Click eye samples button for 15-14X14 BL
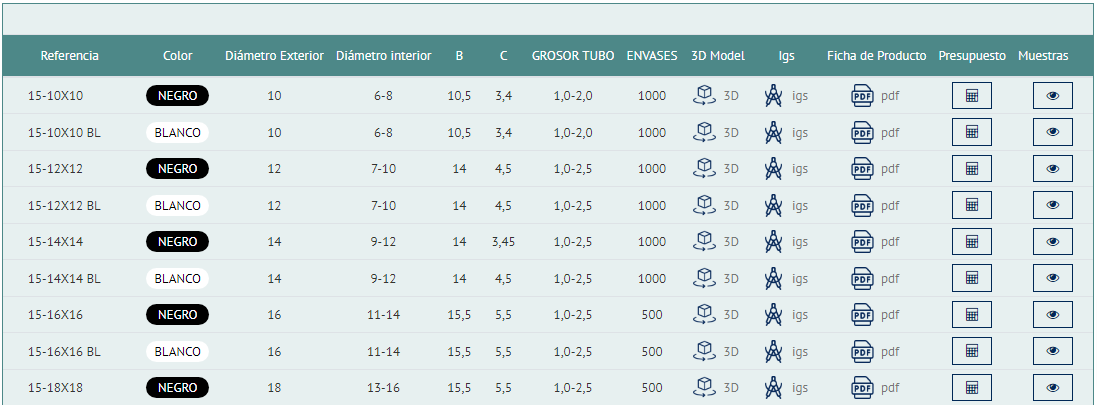 coord(1052,278)
